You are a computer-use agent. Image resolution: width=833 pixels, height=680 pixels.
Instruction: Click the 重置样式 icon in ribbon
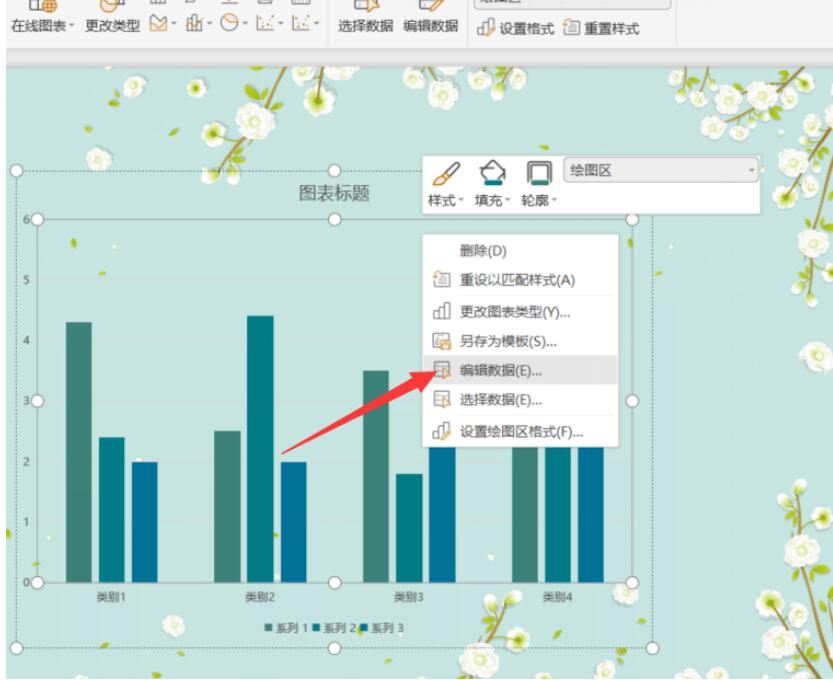click(x=572, y=27)
